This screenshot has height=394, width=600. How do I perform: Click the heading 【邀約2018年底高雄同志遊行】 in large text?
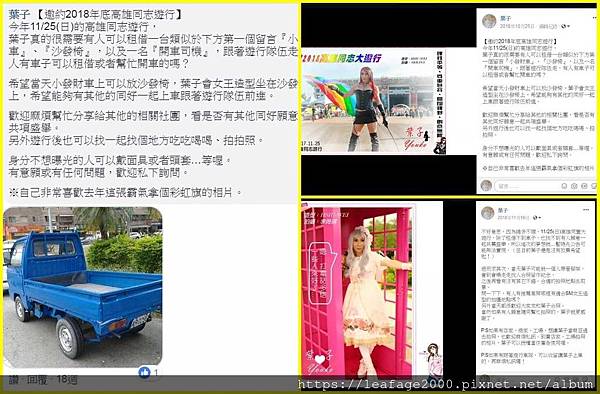(110, 15)
